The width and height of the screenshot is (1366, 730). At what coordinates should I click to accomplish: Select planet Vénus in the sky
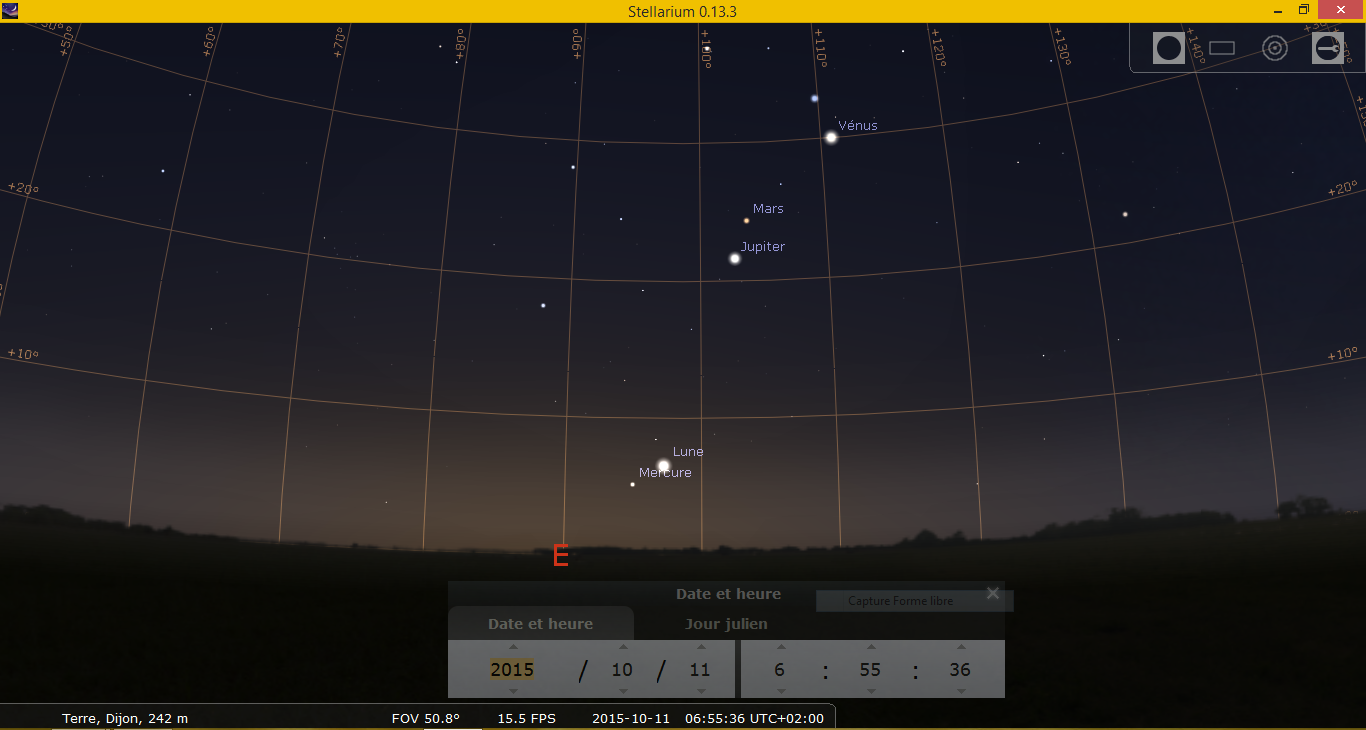pyautogui.click(x=831, y=137)
